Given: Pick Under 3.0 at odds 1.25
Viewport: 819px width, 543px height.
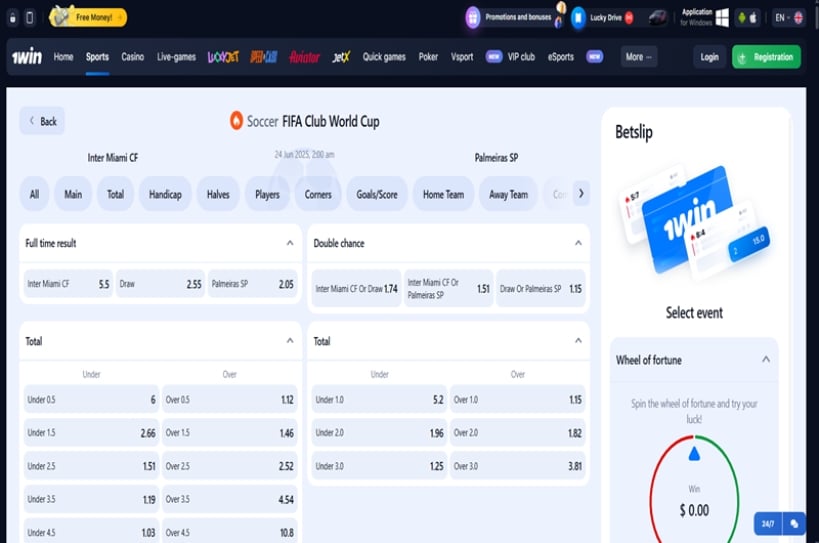Looking at the screenshot, I should pos(379,466).
